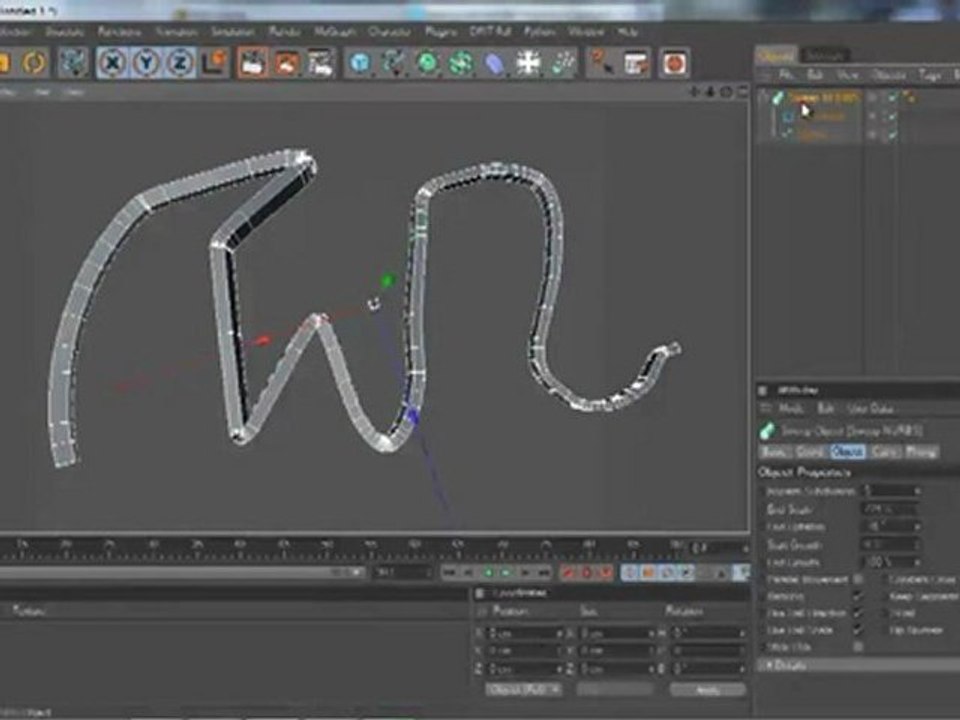The height and width of the screenshot is (720, 960).
Task: Click the timeline frame ruler
Action: [343, 547]
